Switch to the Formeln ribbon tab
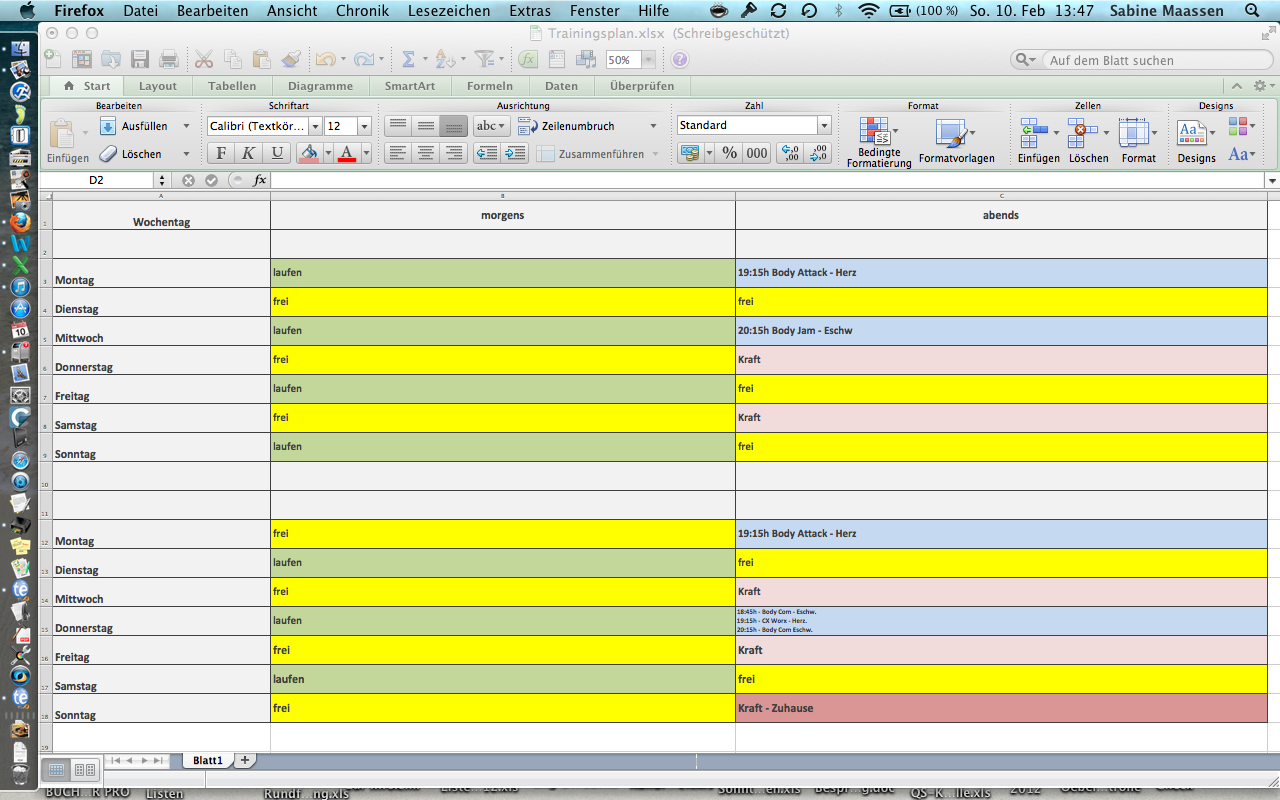This screenshot has height=800, width=1280. coord(489,86)
